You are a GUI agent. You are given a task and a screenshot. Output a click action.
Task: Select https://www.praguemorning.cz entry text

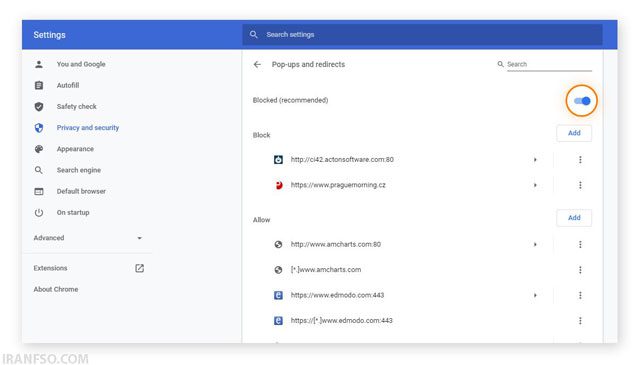tap(338, 185)
